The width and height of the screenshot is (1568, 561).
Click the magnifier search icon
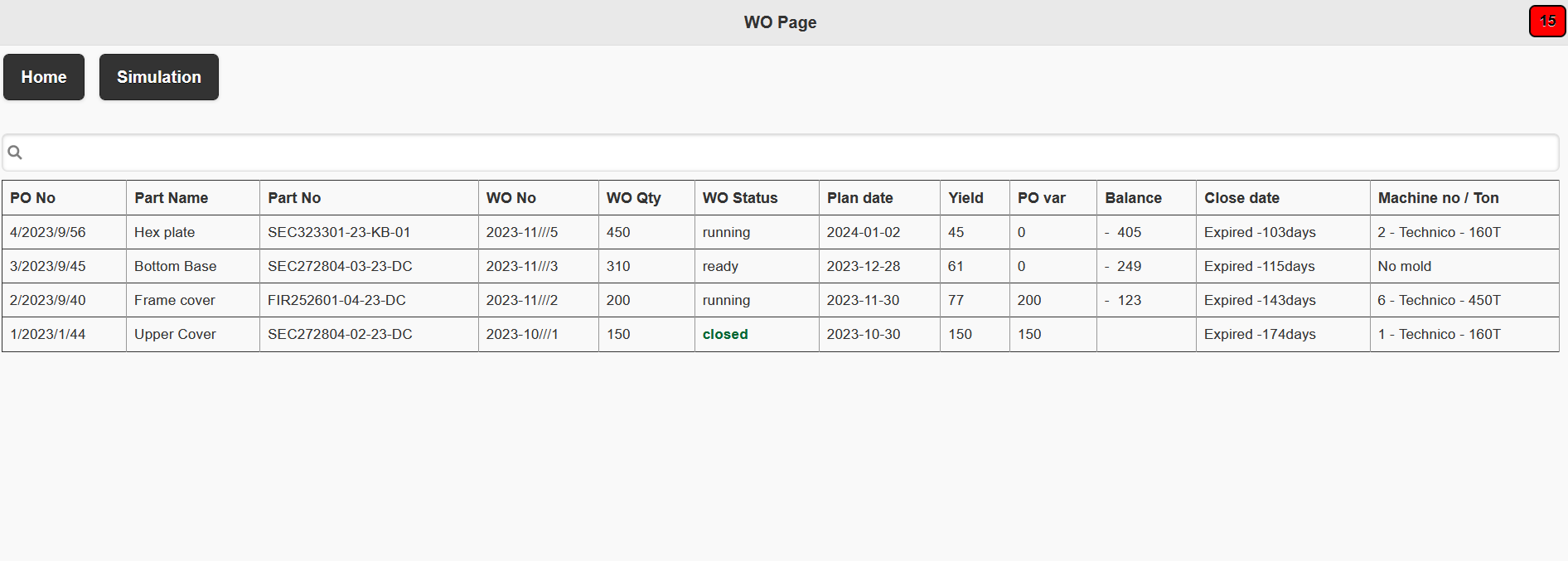[x=15, y=152]
